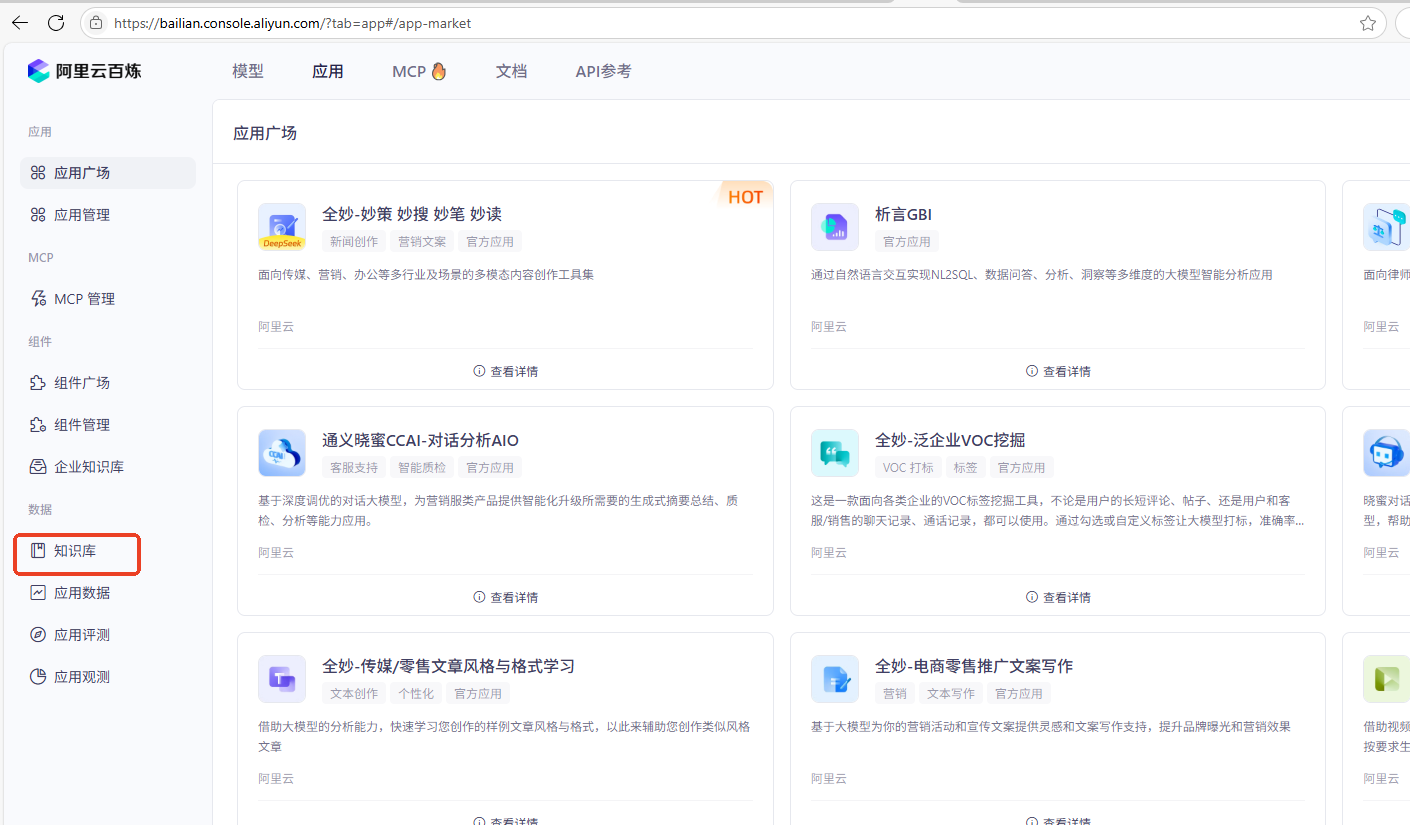1410x825 pixels.
Task: Click 应用评测 compass icon
Action: (38, 635)
